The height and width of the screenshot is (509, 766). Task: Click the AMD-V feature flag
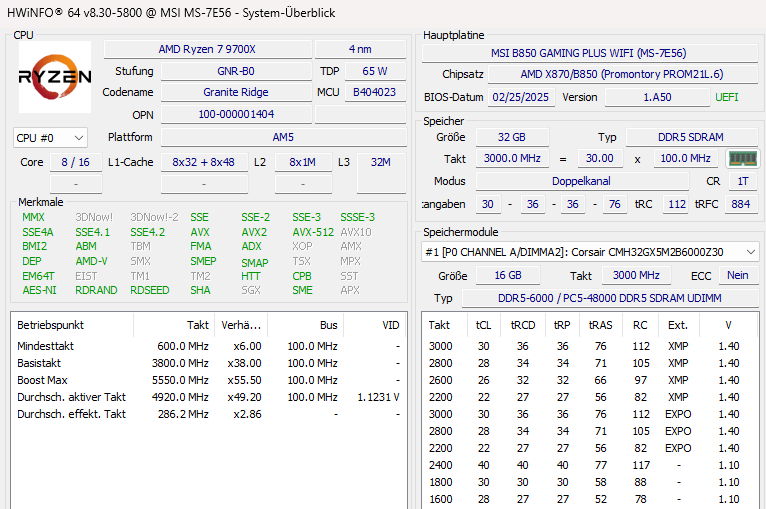click(x=91, y=261)
